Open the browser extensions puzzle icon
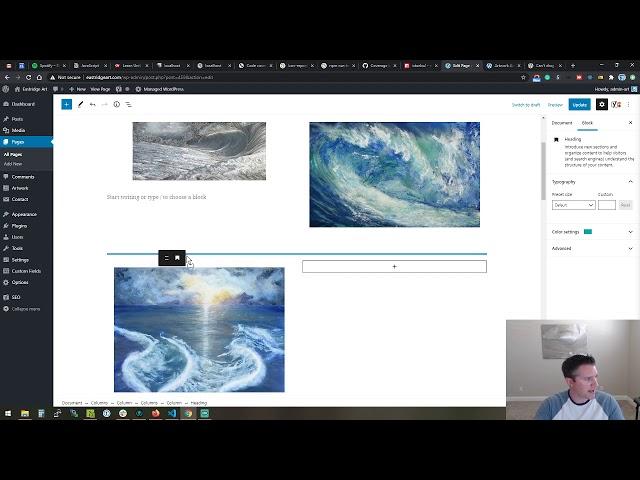Image resolution: width=640 pixels, height=480 pixels. tap(611, 77)
